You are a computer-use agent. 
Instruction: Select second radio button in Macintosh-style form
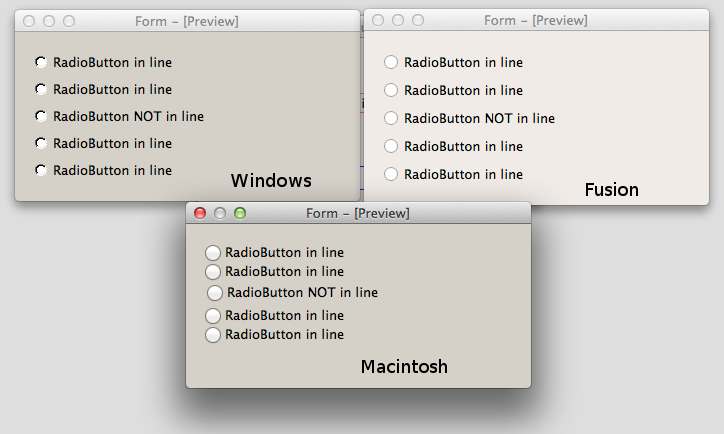click(213, 271)
